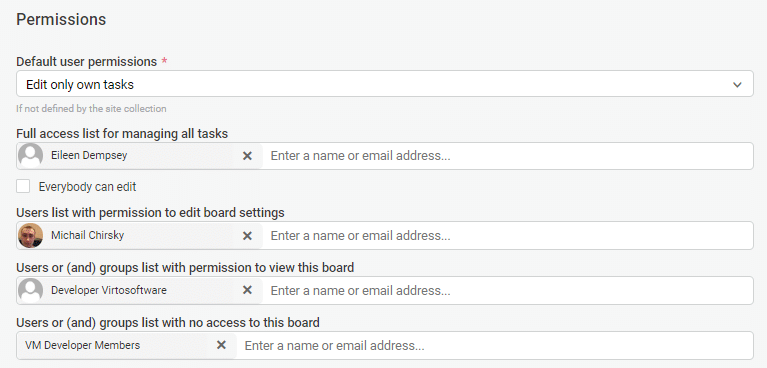Click Eileen Dempsey's avatar icon
Image resolution: width=767 pixels, height=368 pixels.
click(30, 156)
